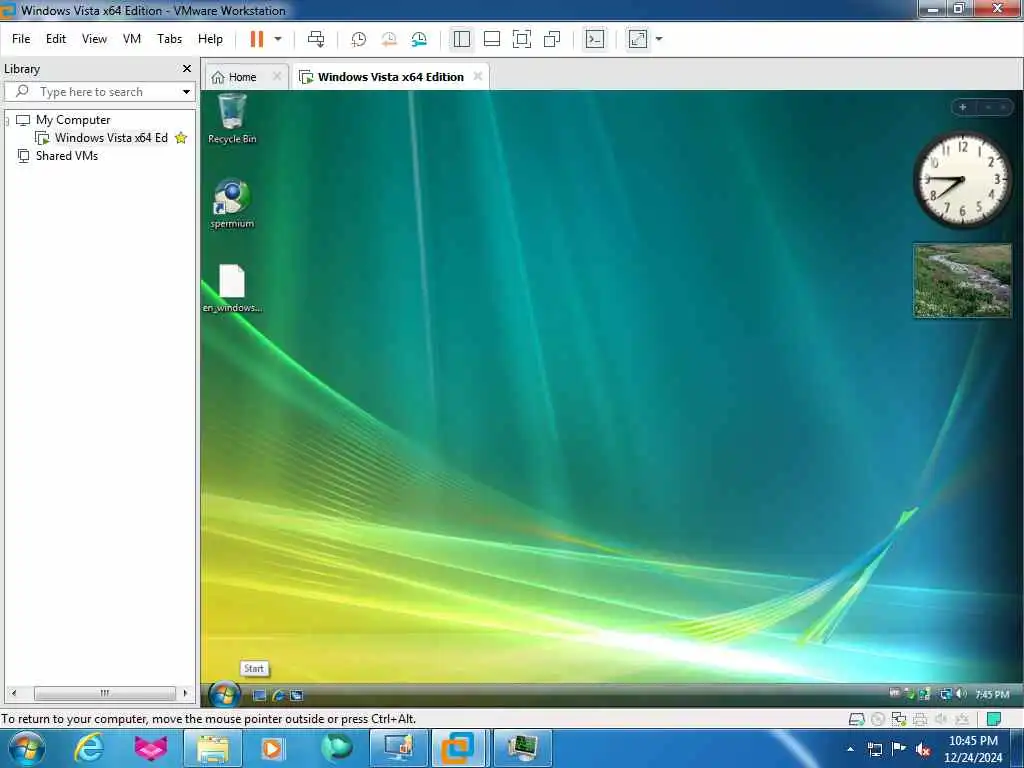This screenshot has height=768, width=1024.
Task: Switch to Unity mode icon
Action: (x=552, y=39)
